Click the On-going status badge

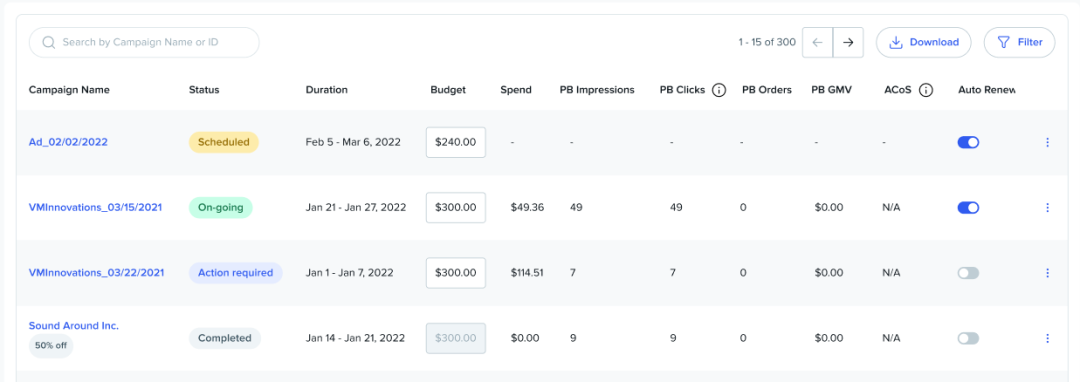[x=221, y=208]
